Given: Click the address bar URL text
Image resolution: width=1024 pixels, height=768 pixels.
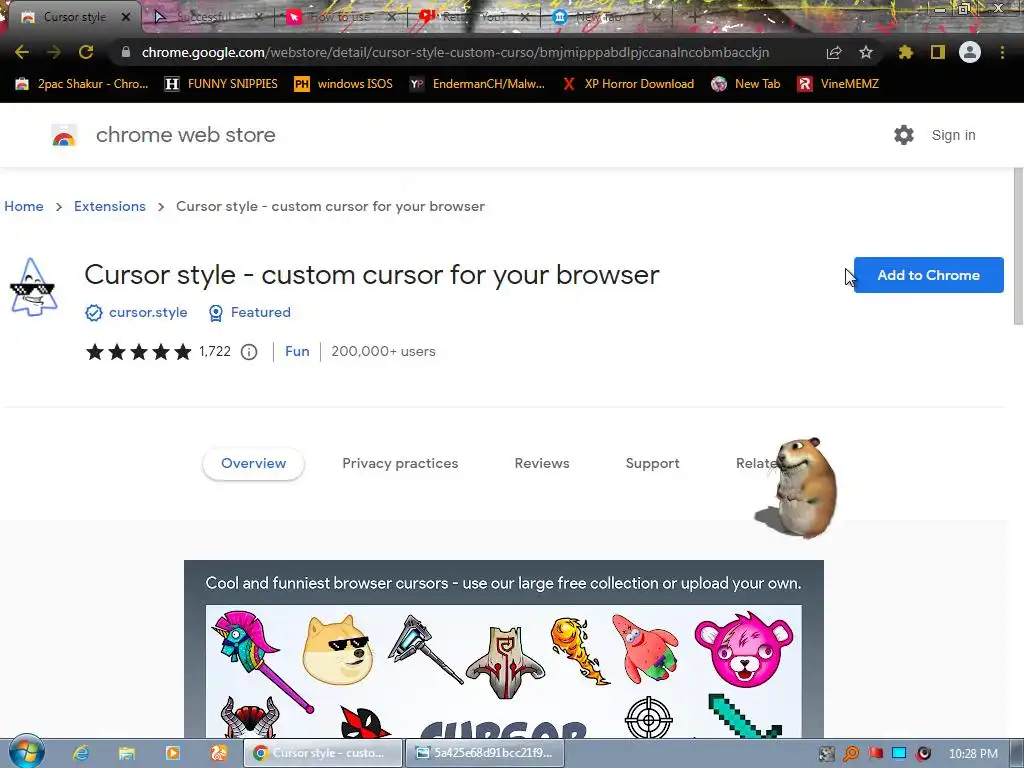Looking at the screenshot, I should tap(455, 52).
